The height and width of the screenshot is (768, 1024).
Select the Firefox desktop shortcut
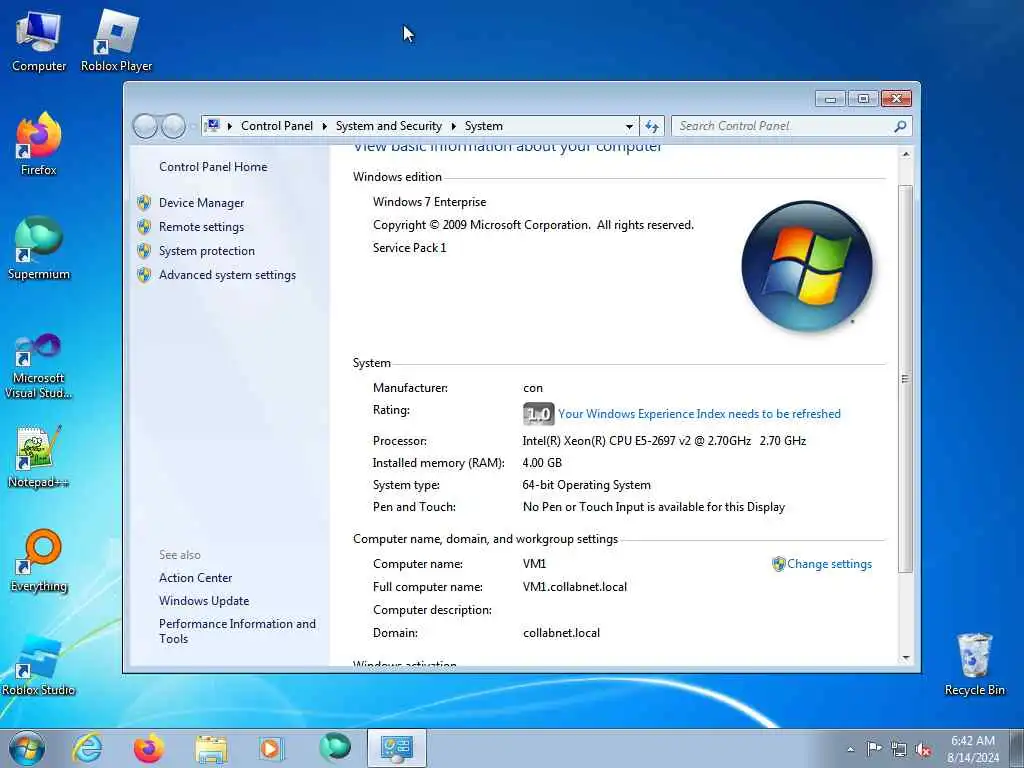(x=39, y=144)
